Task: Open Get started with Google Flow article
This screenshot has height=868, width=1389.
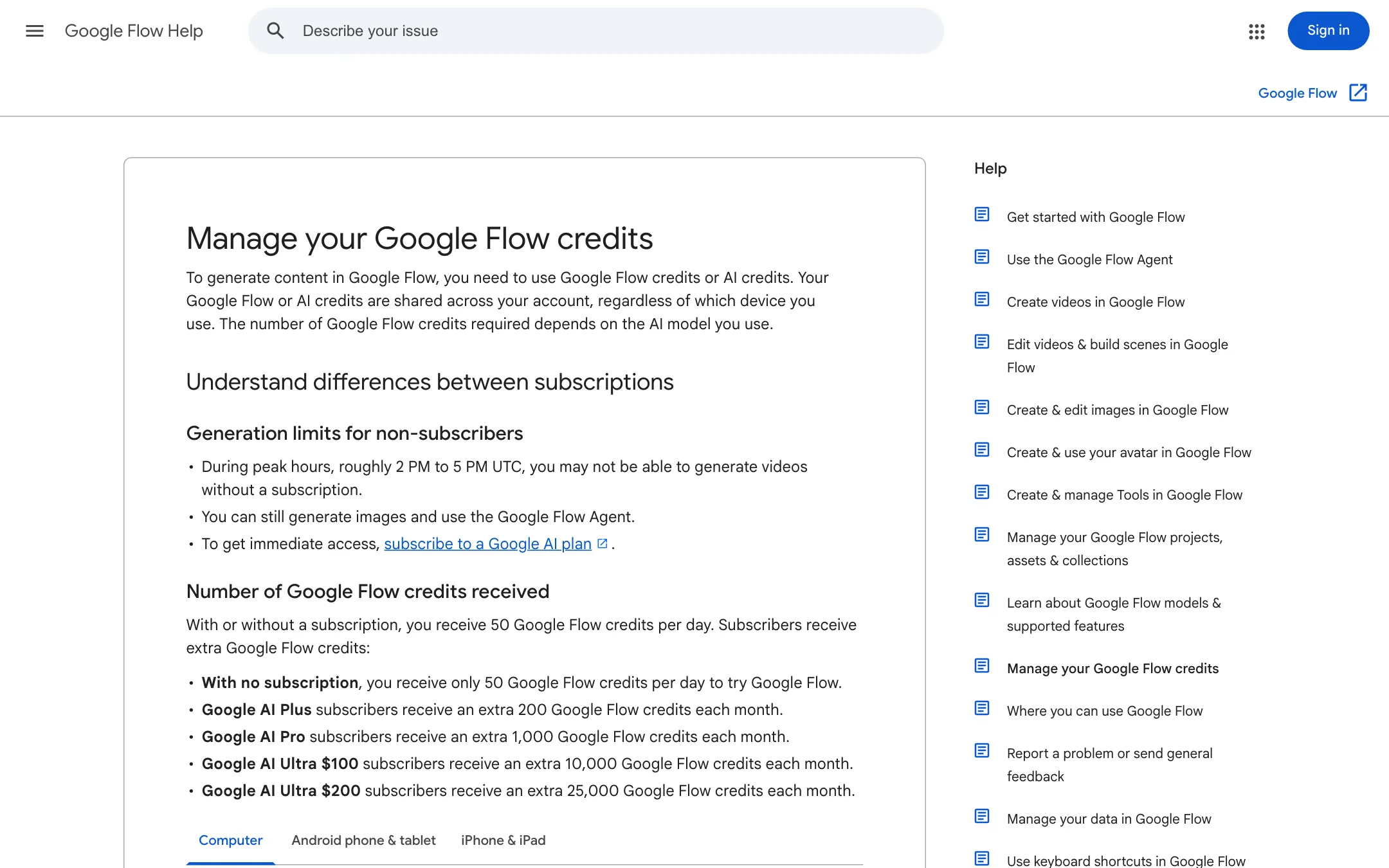Action: (1096, 217)
